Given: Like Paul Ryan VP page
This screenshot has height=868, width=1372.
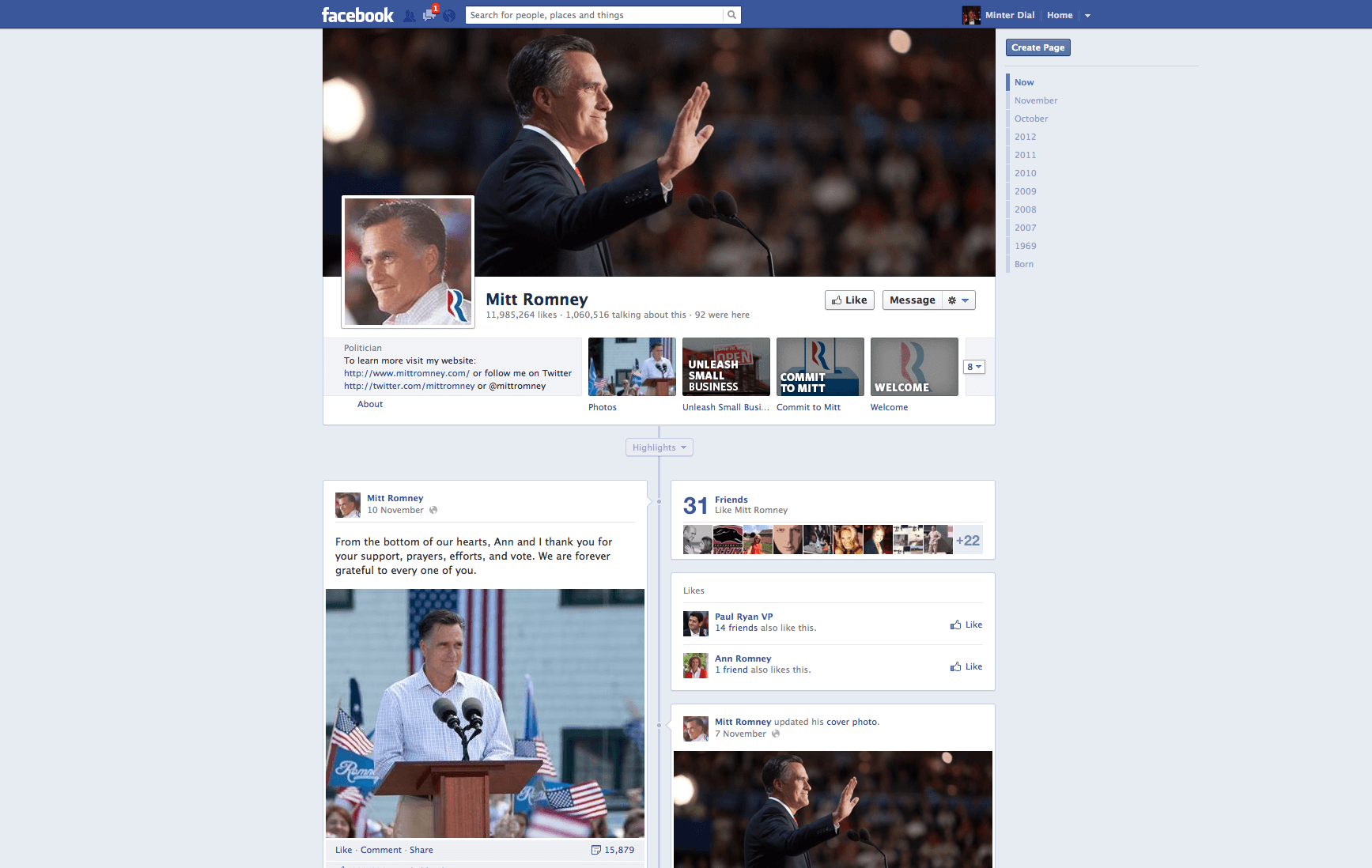Looking at the screenshot, I should coord(966,625).
